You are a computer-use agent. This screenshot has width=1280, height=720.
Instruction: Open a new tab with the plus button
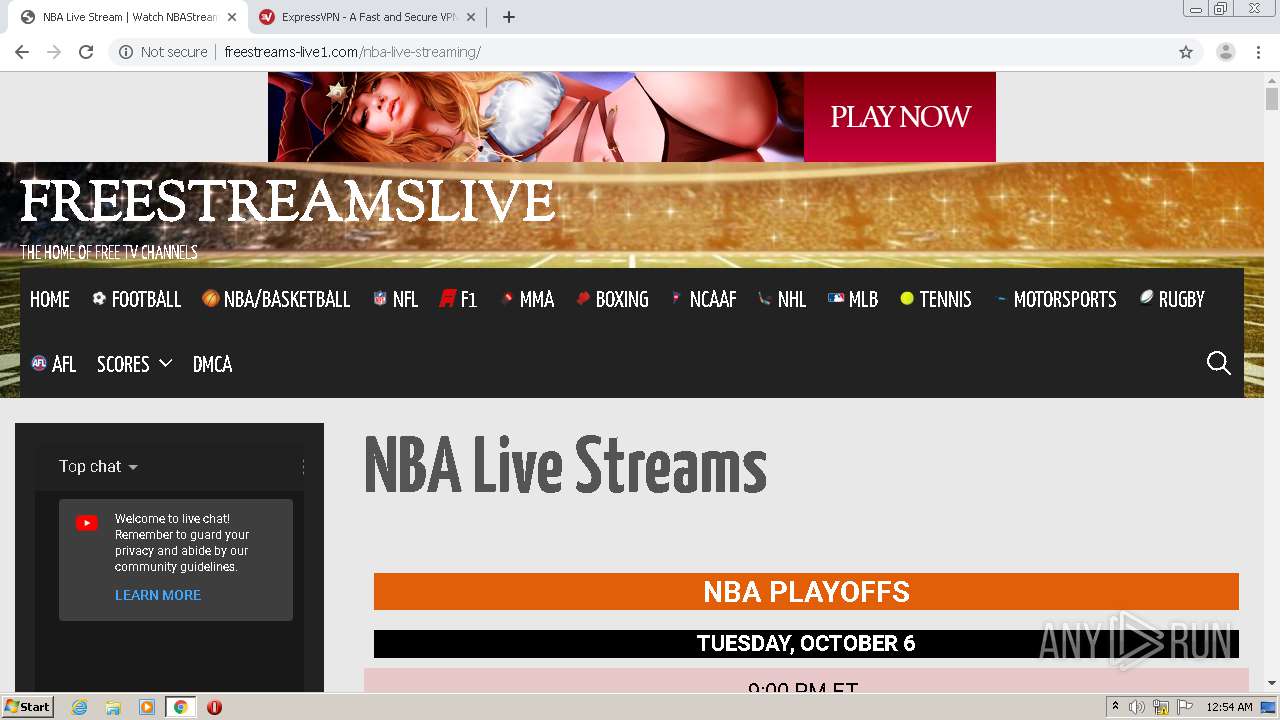[508, 17]
